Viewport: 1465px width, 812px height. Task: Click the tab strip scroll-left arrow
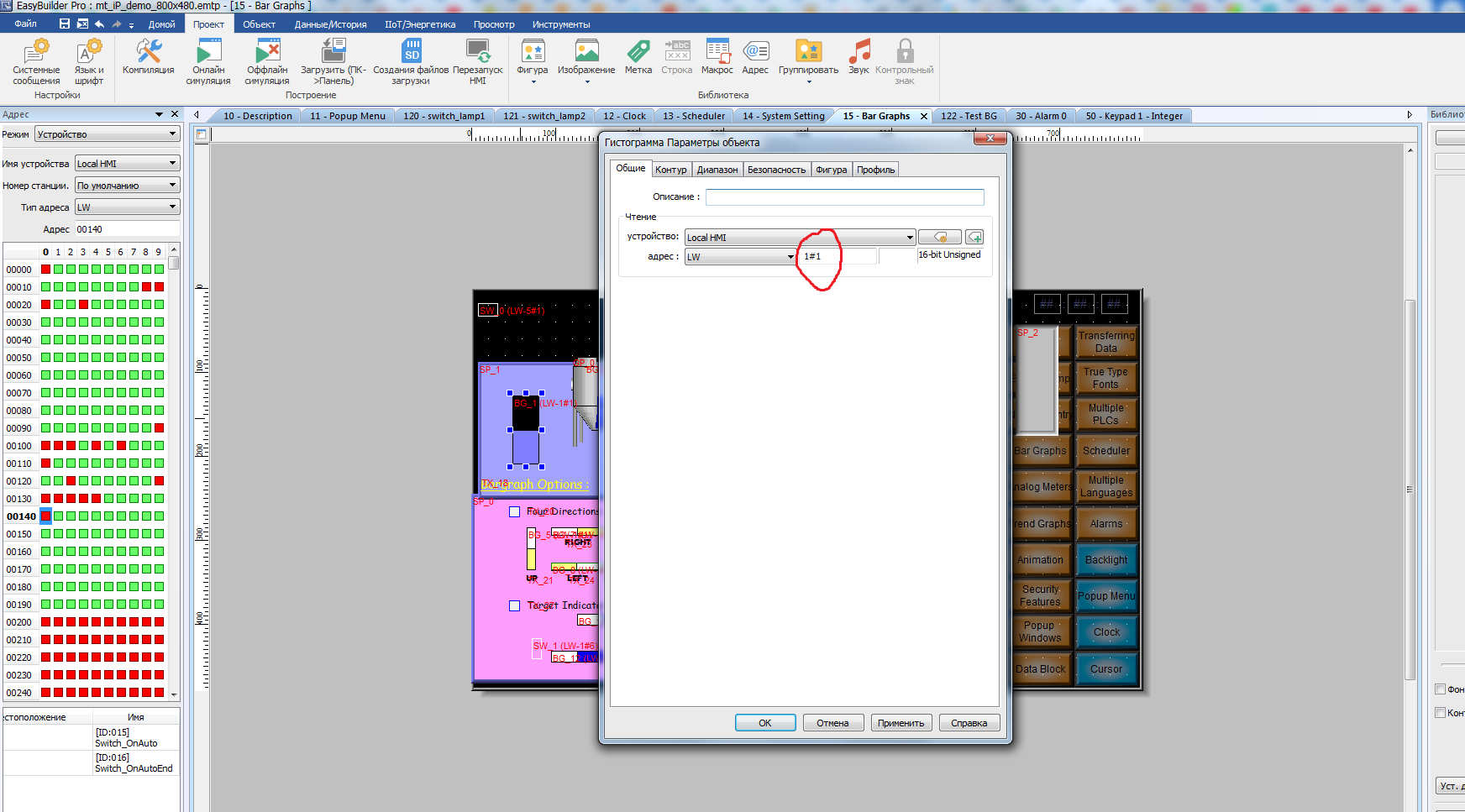[197, 115]
